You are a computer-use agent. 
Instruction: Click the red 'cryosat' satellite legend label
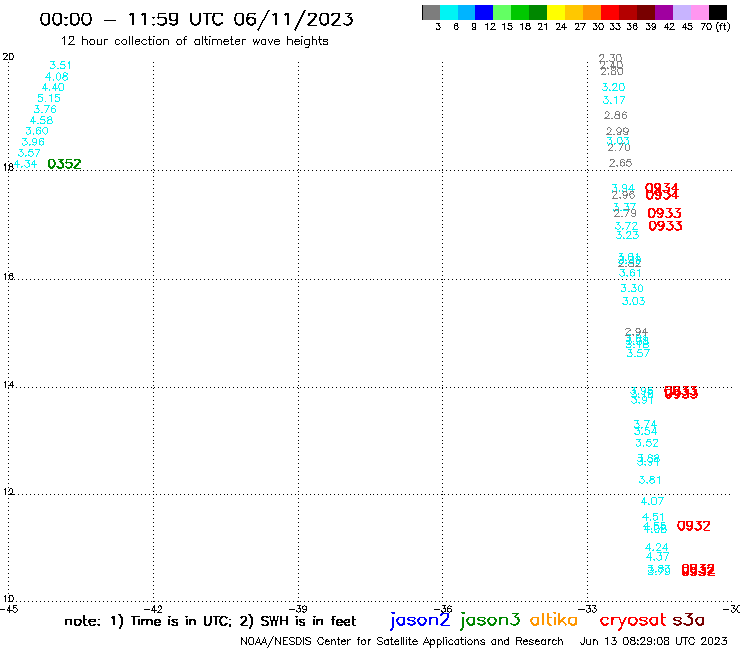tap(633, 621)
